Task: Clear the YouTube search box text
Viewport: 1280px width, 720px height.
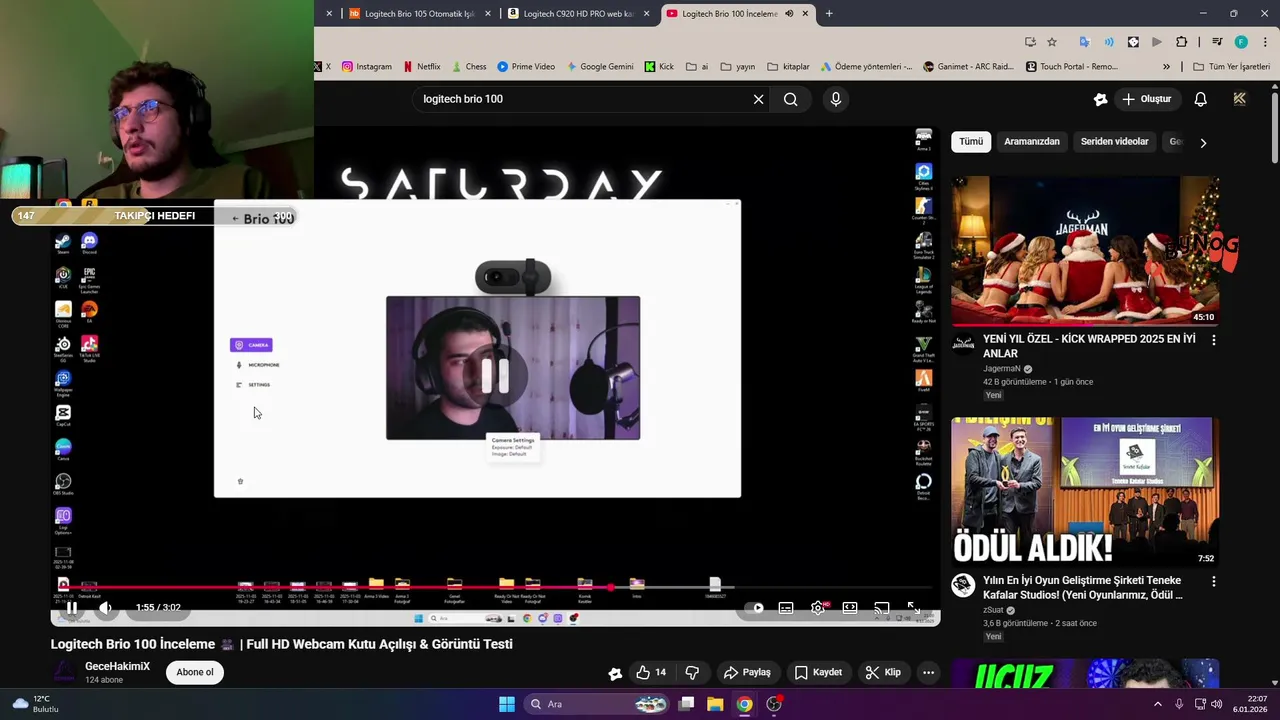Action: [x=758, y=99]
